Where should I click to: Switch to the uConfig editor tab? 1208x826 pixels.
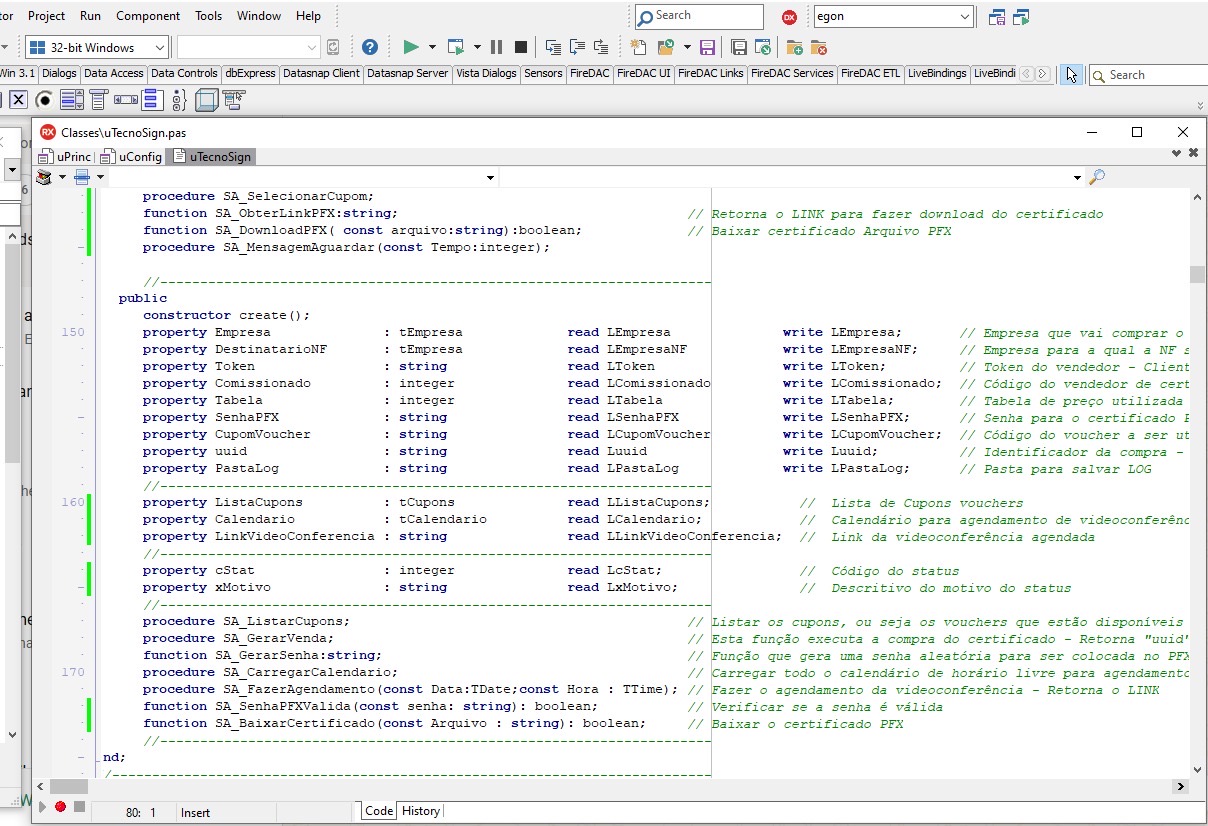[x=132, y=156]
